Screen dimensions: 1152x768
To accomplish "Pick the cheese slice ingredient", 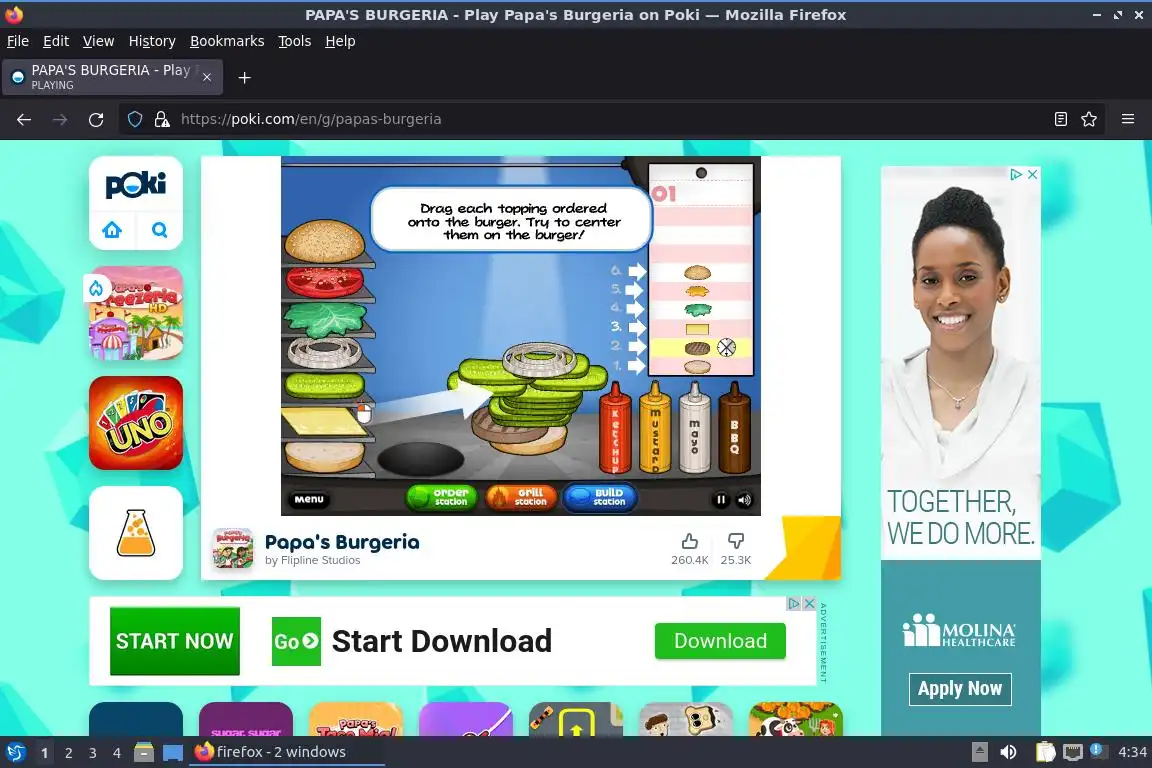I will pyautogui.click(x=323, y=421).
